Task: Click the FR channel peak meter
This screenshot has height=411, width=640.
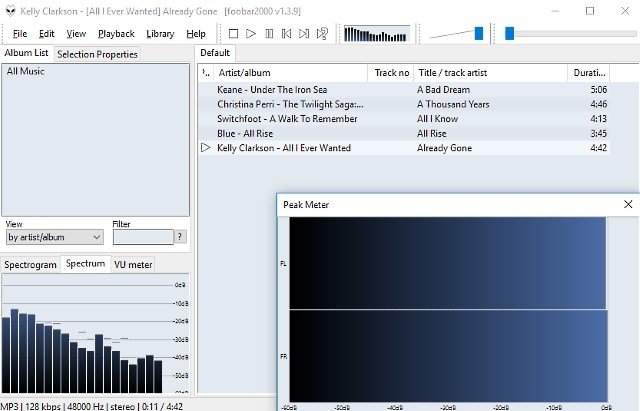Action: click(448, 356)
